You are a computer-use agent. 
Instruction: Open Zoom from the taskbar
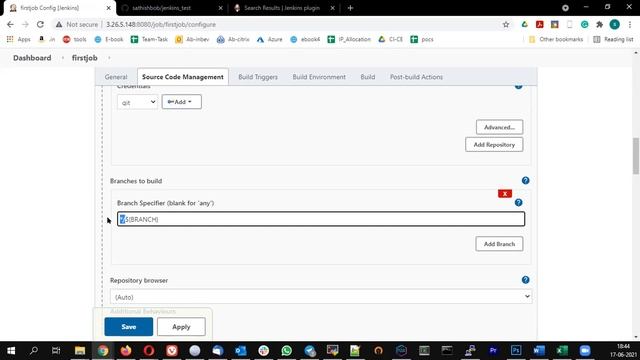585,351
